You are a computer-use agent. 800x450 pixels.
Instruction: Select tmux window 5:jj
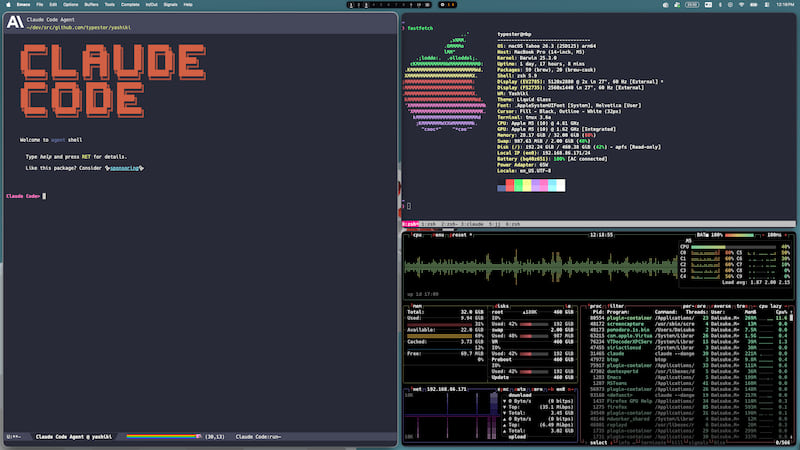pos(494,224)
